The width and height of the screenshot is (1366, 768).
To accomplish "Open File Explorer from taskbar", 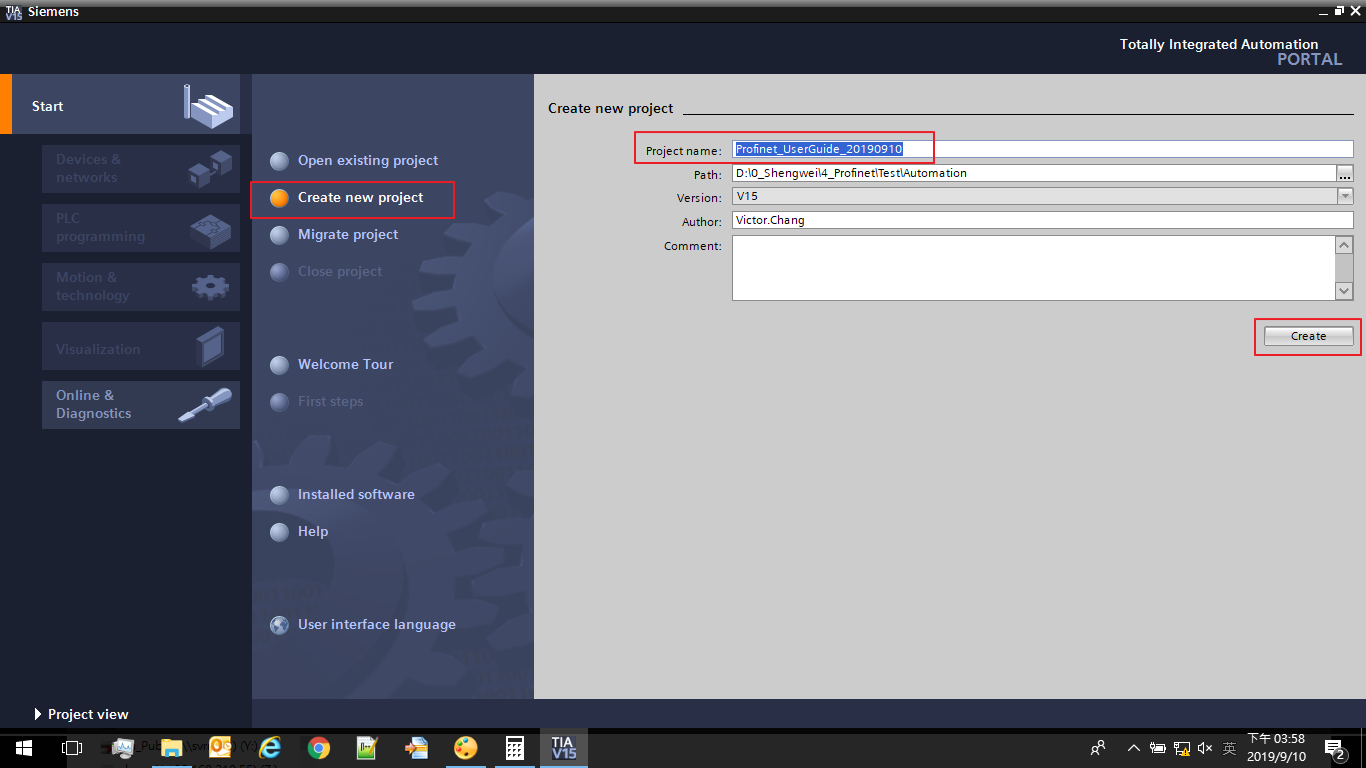I will tap(172, 748).
